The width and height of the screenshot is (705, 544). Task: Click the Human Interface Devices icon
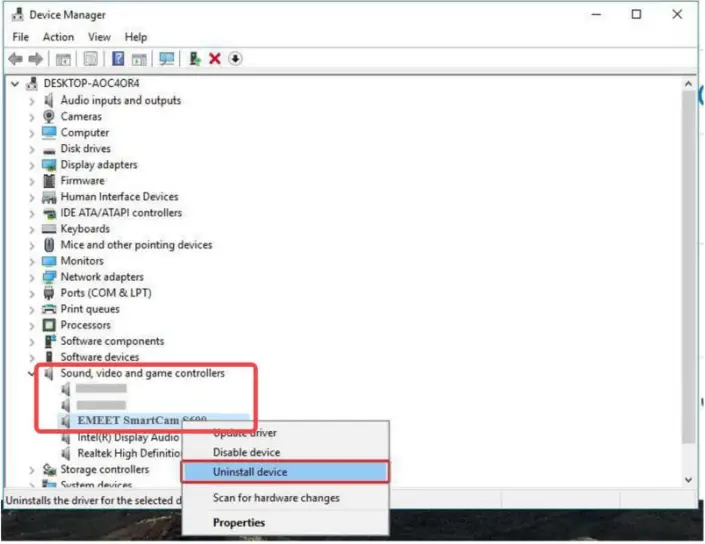[x=49, y=196]
